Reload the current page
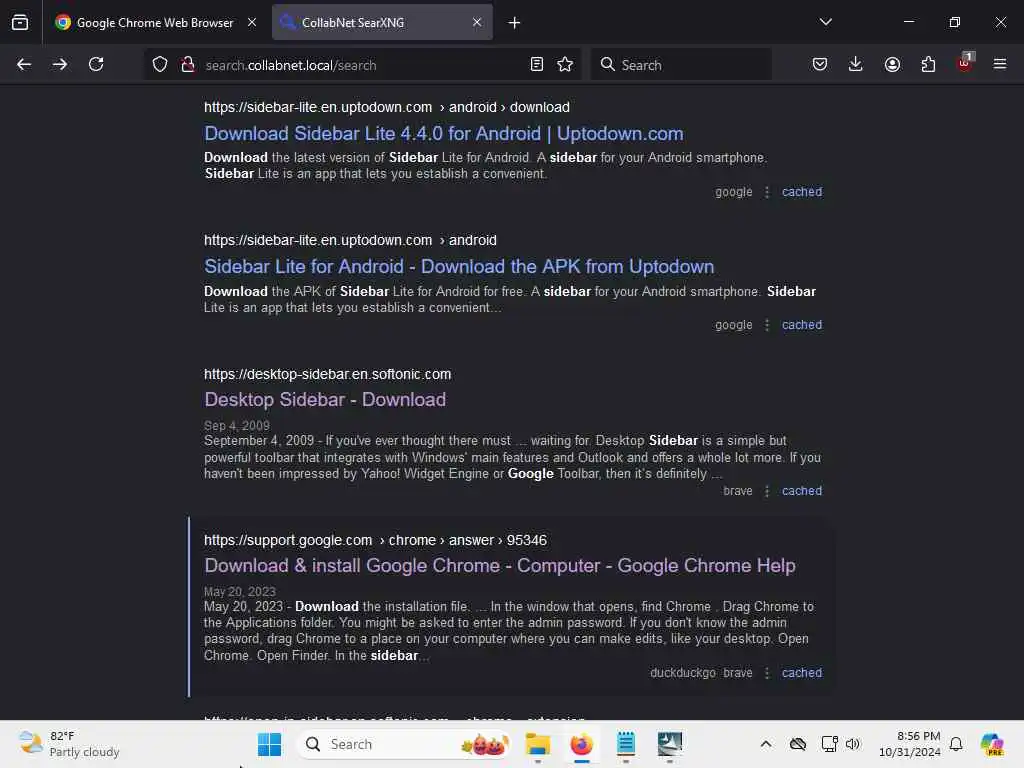 click(96, 64)
